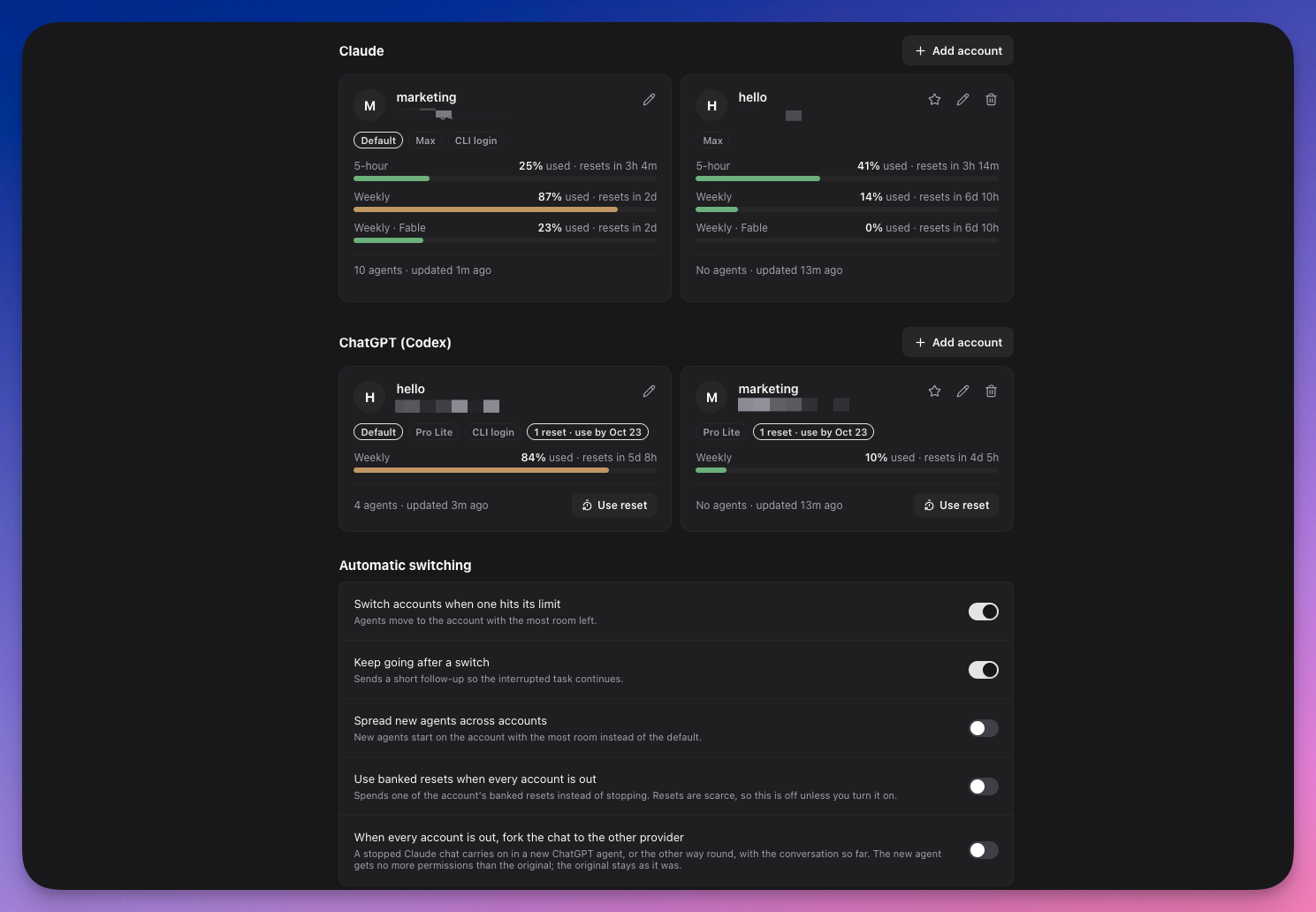Edit the Claude marketing account with the pencil
This screenshot has height=912, width=1316.
coord(649,100)
